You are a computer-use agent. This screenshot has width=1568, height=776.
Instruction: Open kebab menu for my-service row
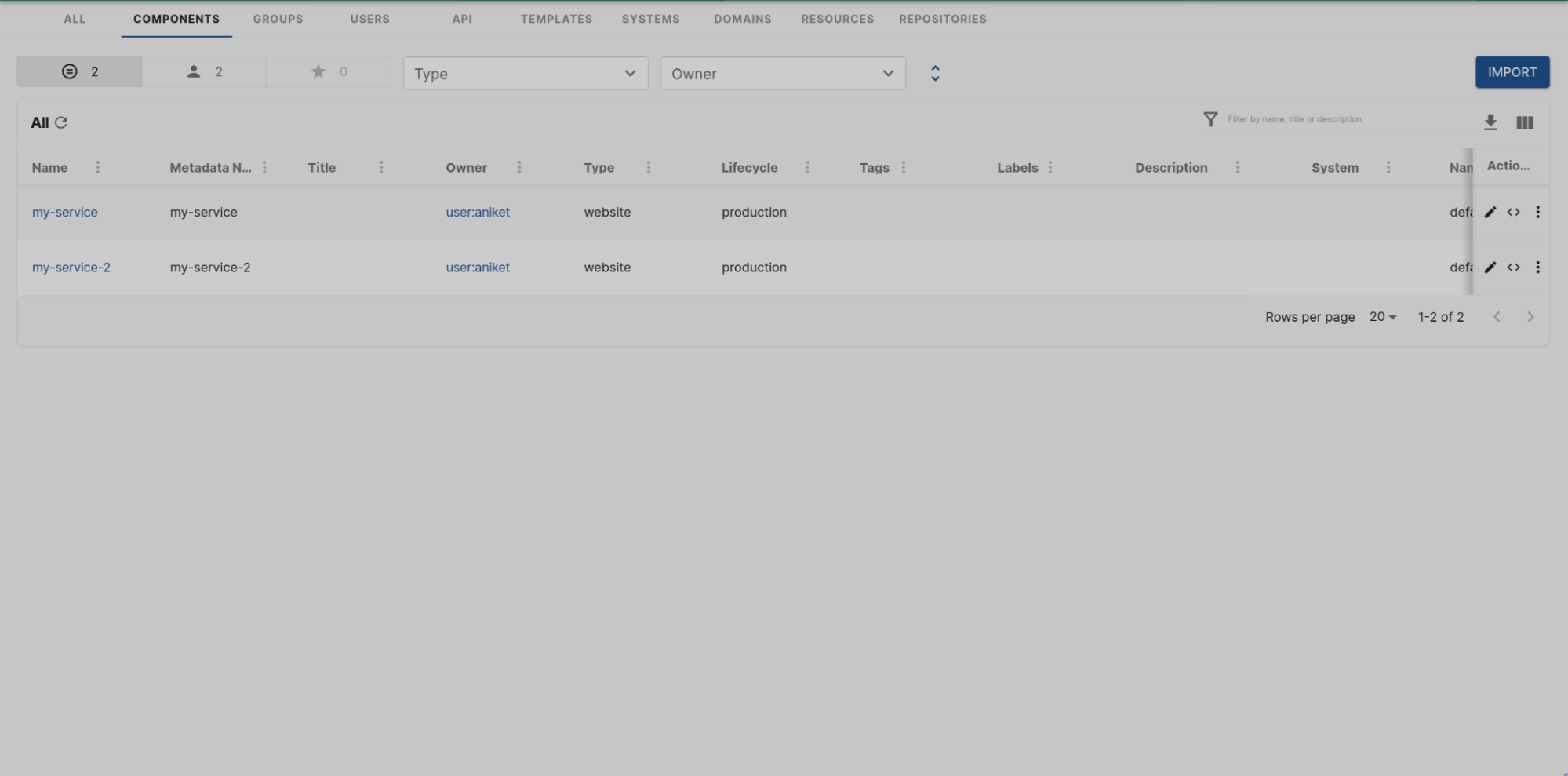(x=1537, y=212)
